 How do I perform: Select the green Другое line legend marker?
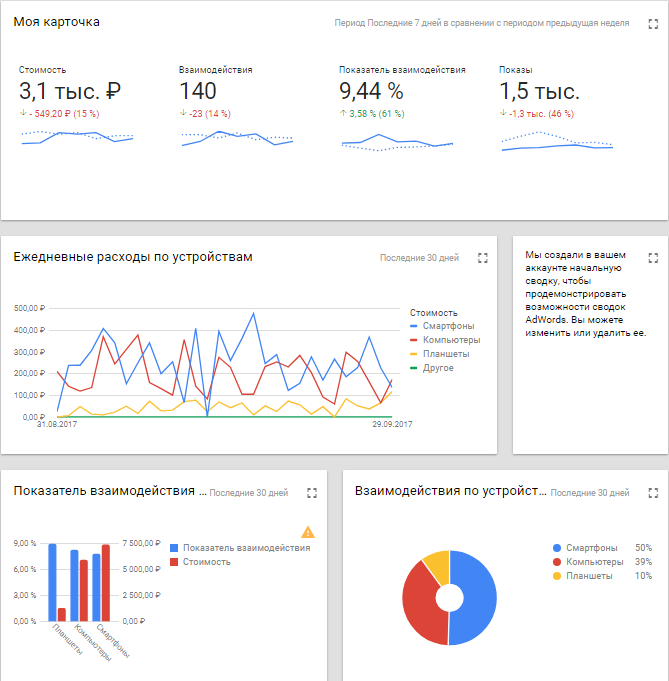(414, 368)
